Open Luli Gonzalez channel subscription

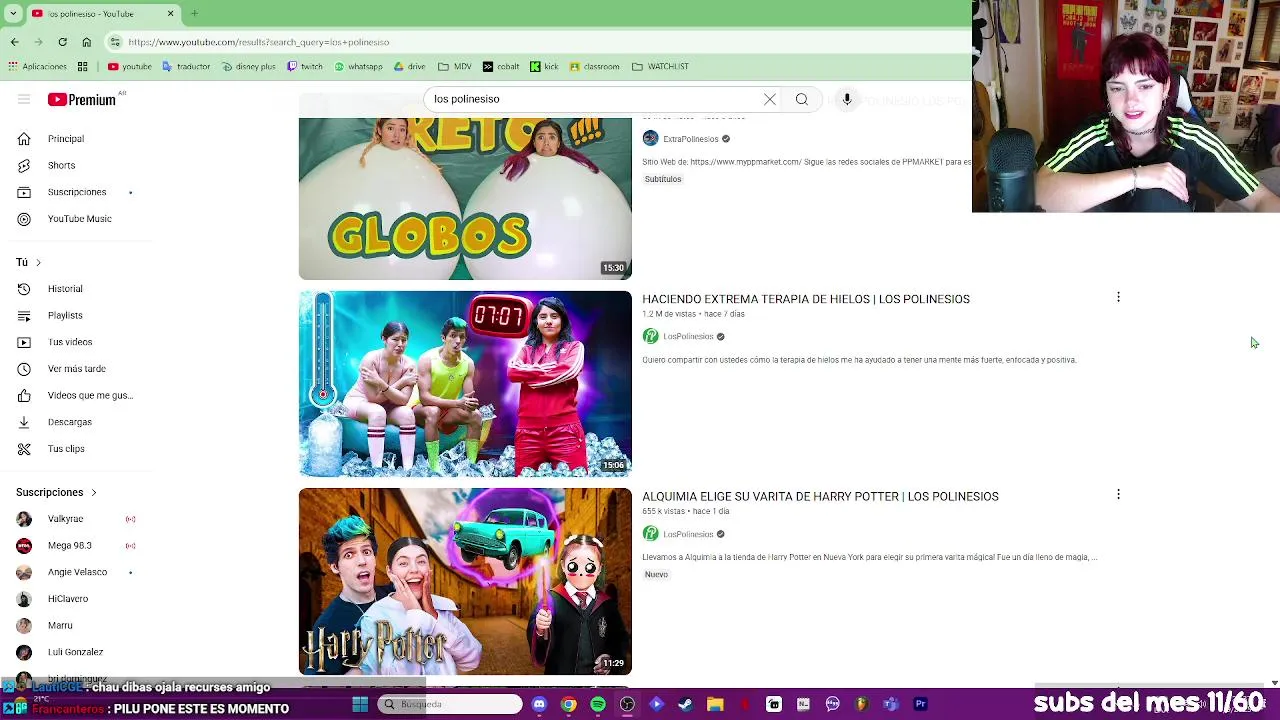[x=75, y=652]
